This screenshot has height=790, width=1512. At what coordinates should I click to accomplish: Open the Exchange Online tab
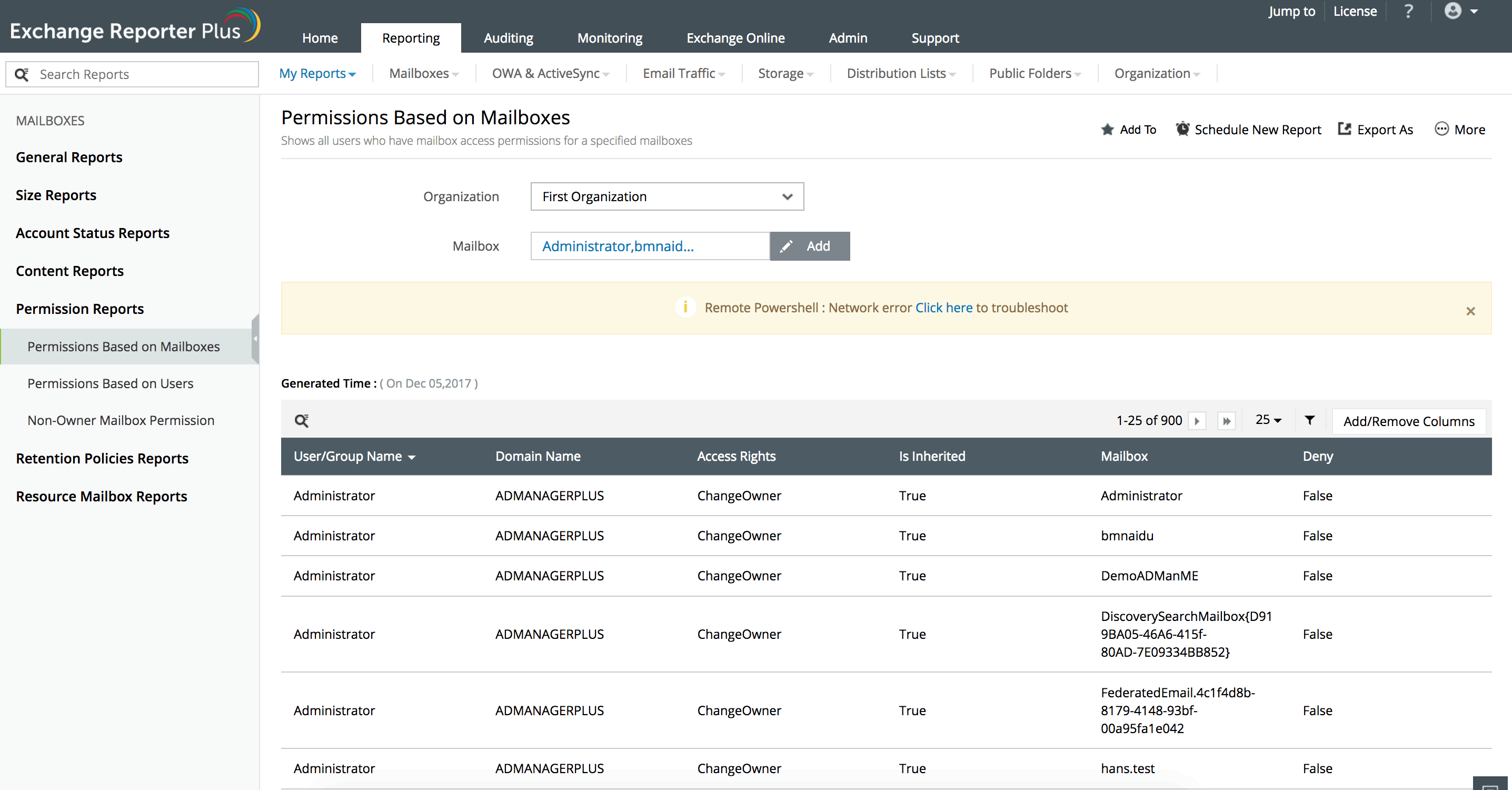pos(735,38)
